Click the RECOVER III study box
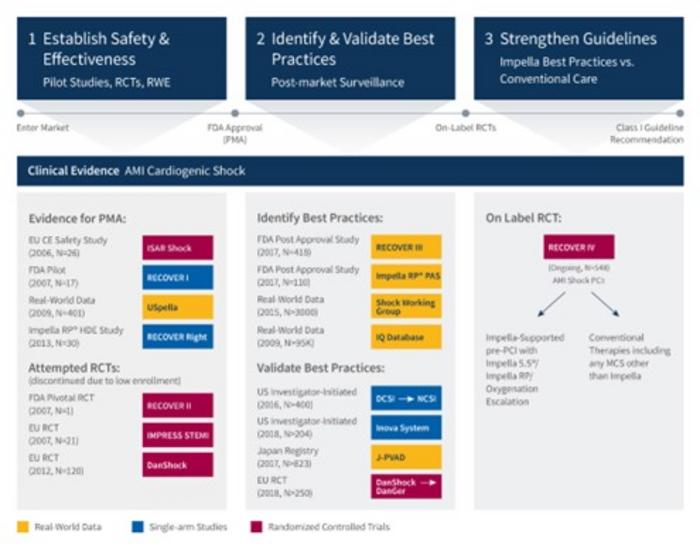The height and width of the screenshot is (552, 700). [x=406, y=247]
